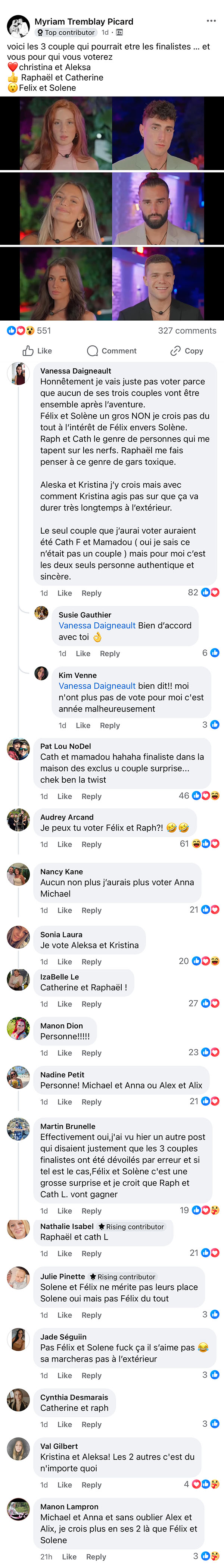This screenshot has height=1568, width=224.
Task: Like Audrey Arcand's comment
Action: pyautogui.click(x=65, y=844)
